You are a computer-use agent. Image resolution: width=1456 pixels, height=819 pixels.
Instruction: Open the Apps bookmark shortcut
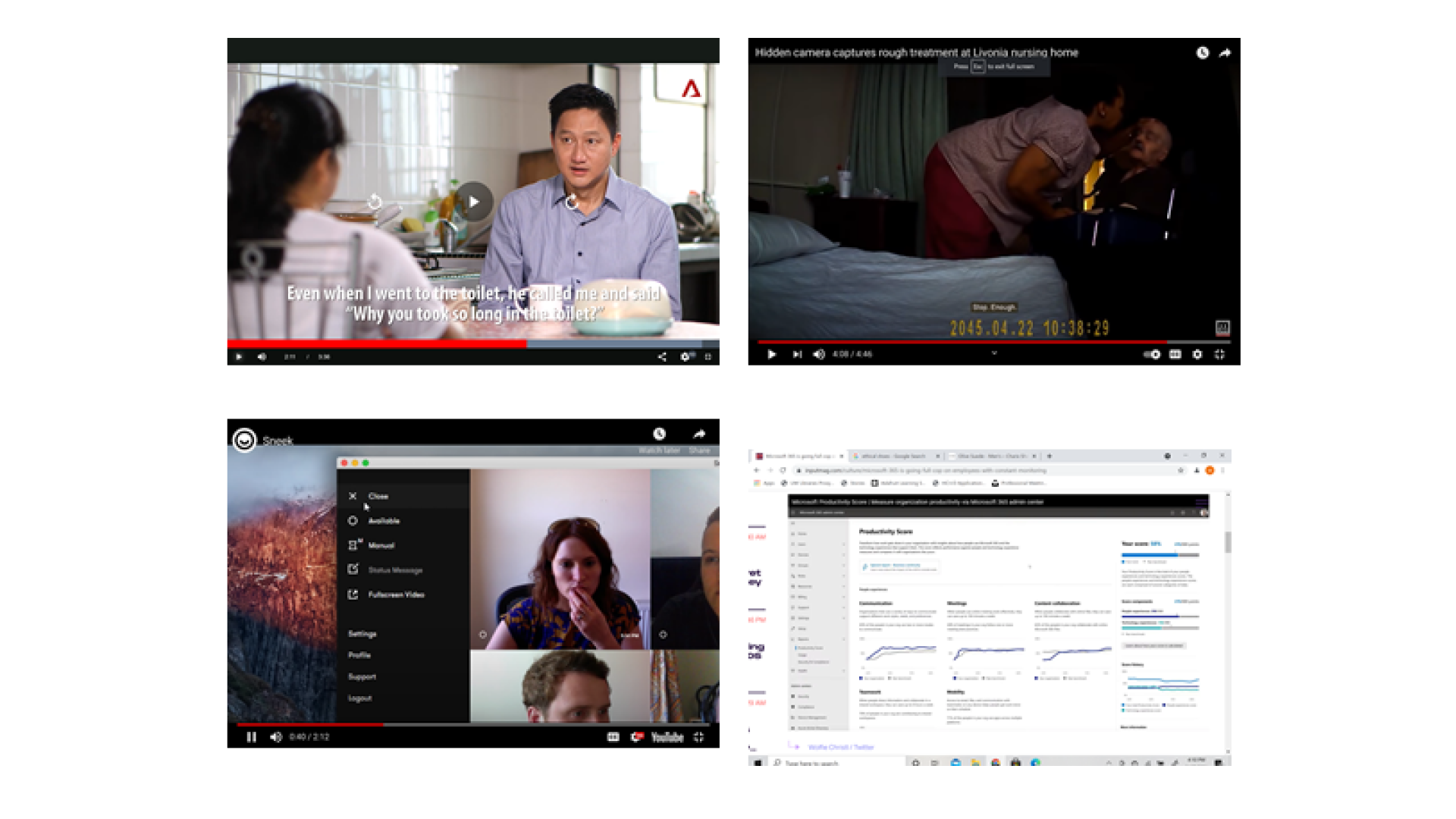click(764, 483)
